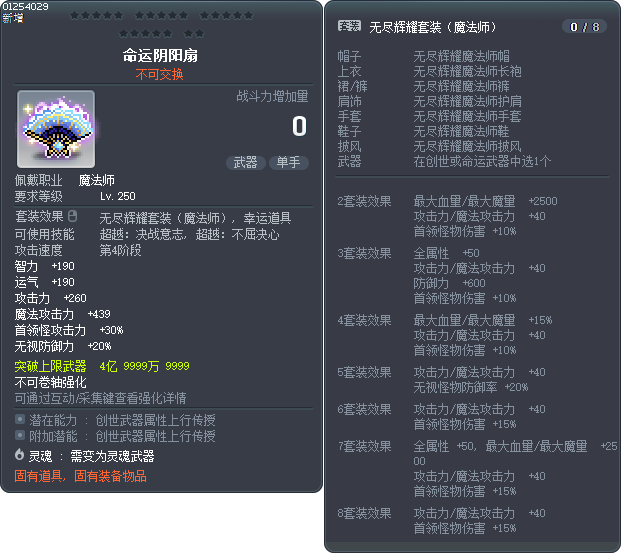Viewport: 622px width, 555px height.
Task: Click the 8套装效果 label
Action: coord(364,513)
